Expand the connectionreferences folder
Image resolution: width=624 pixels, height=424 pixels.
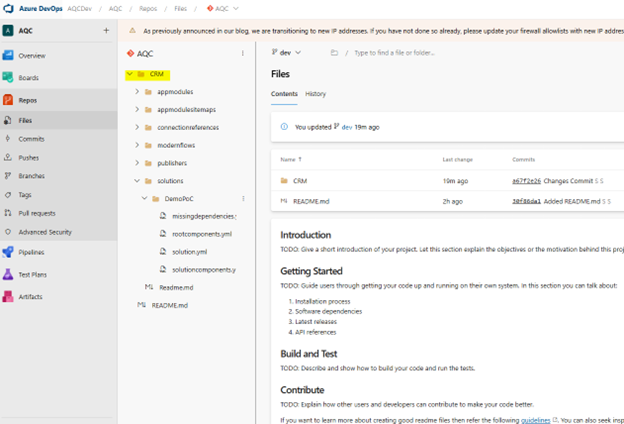pos(137,127)
